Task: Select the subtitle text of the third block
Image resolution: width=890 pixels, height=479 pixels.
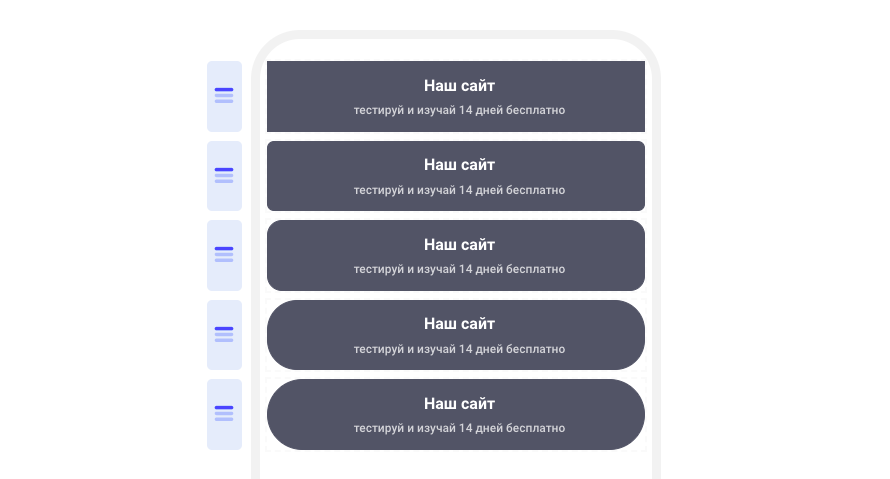Action: (459, 269)
